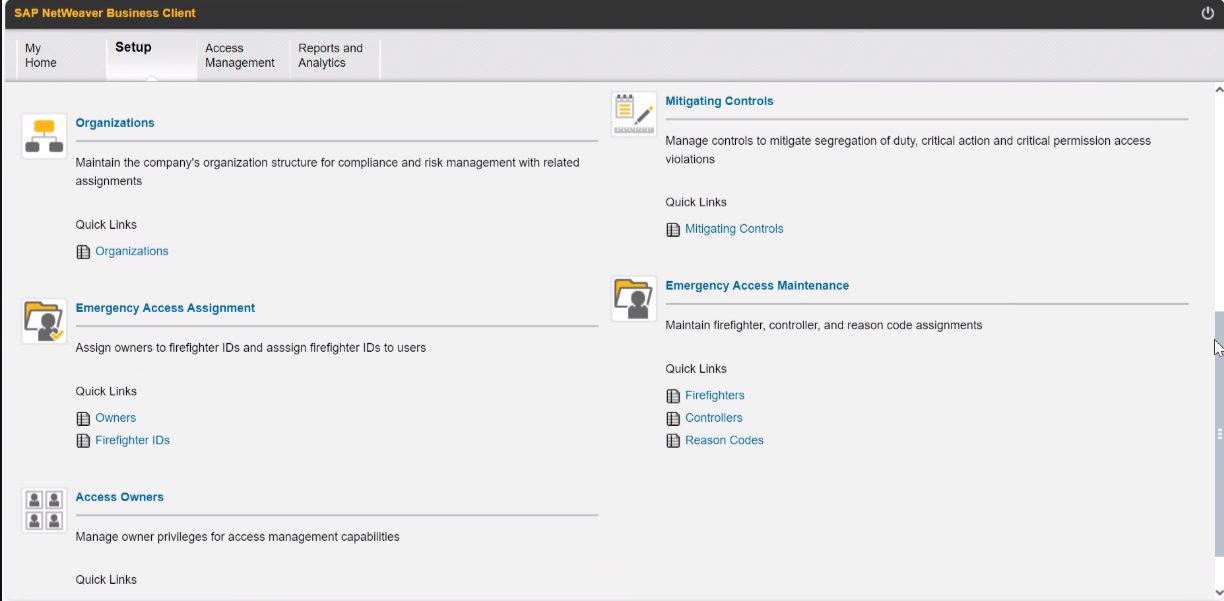1224x601 pixels.
Task: Select the Setup tab
Action: (x=133, y=48)
